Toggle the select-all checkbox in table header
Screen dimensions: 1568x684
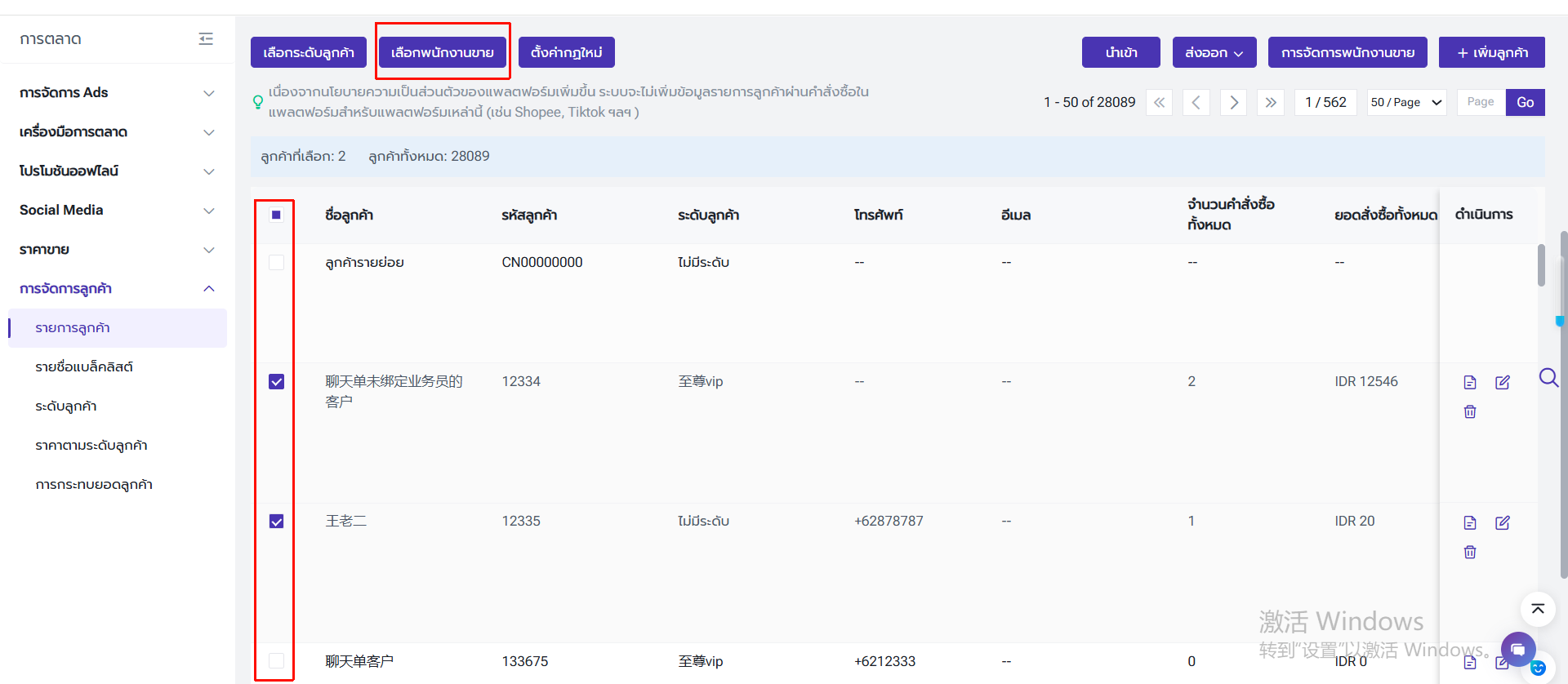pyautogui.click(x=276, y=215)
